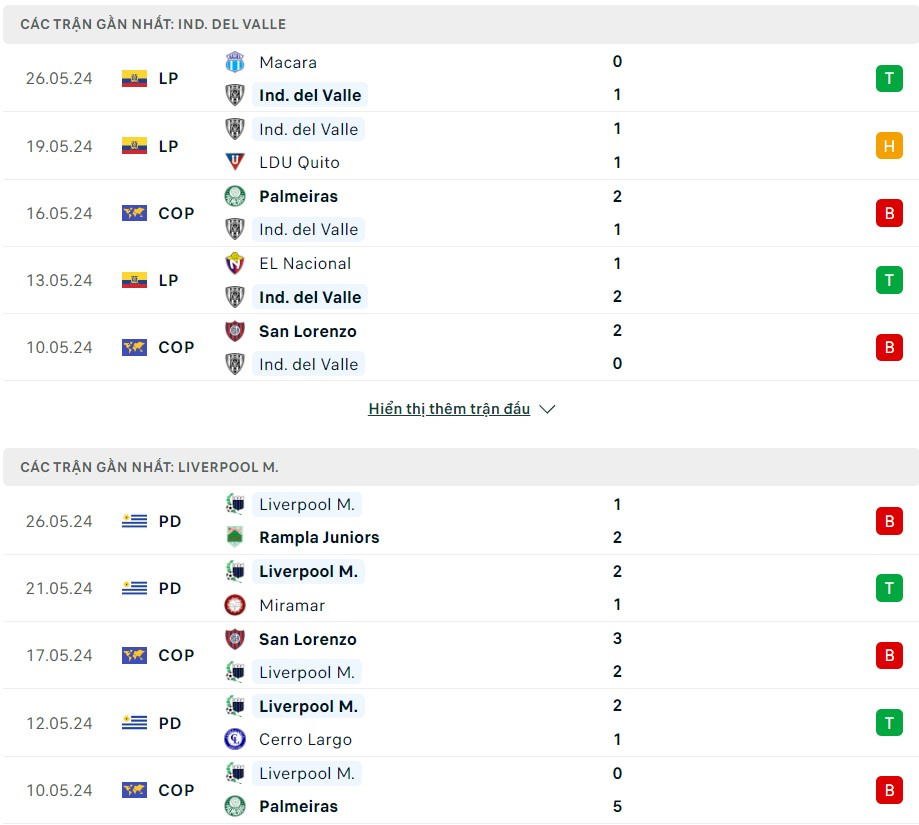Open the LDU Quito team badge
The image size is (919, 825).
pos(236,162)
